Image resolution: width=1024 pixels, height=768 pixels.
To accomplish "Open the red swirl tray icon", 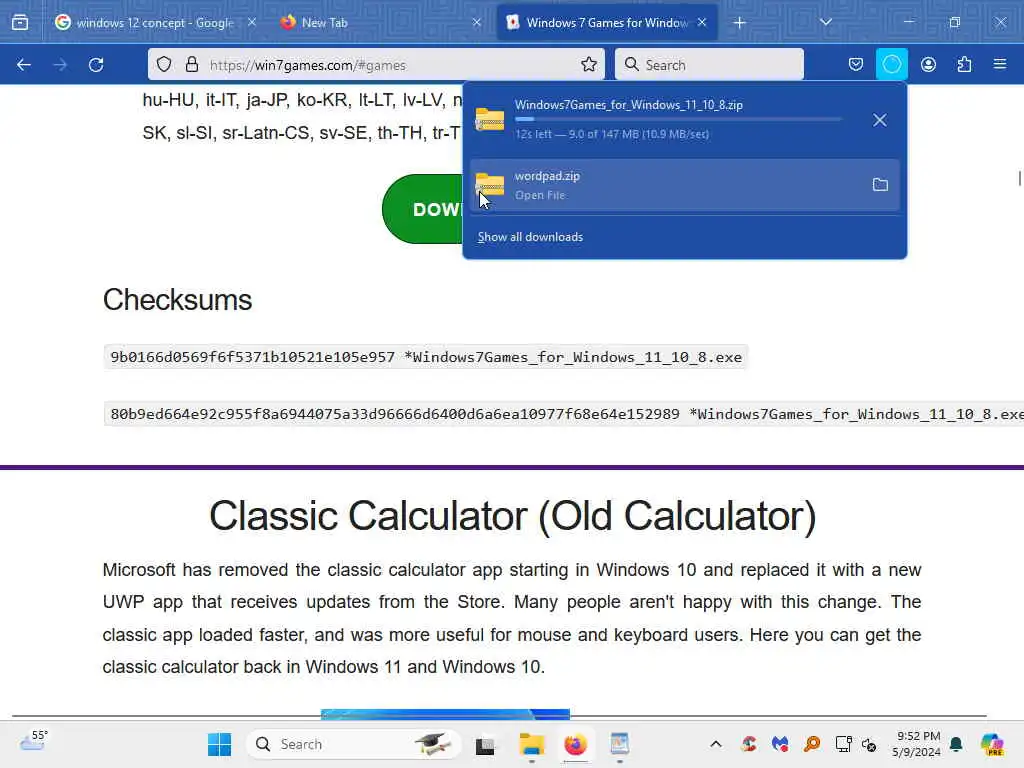I will [749, 744].
